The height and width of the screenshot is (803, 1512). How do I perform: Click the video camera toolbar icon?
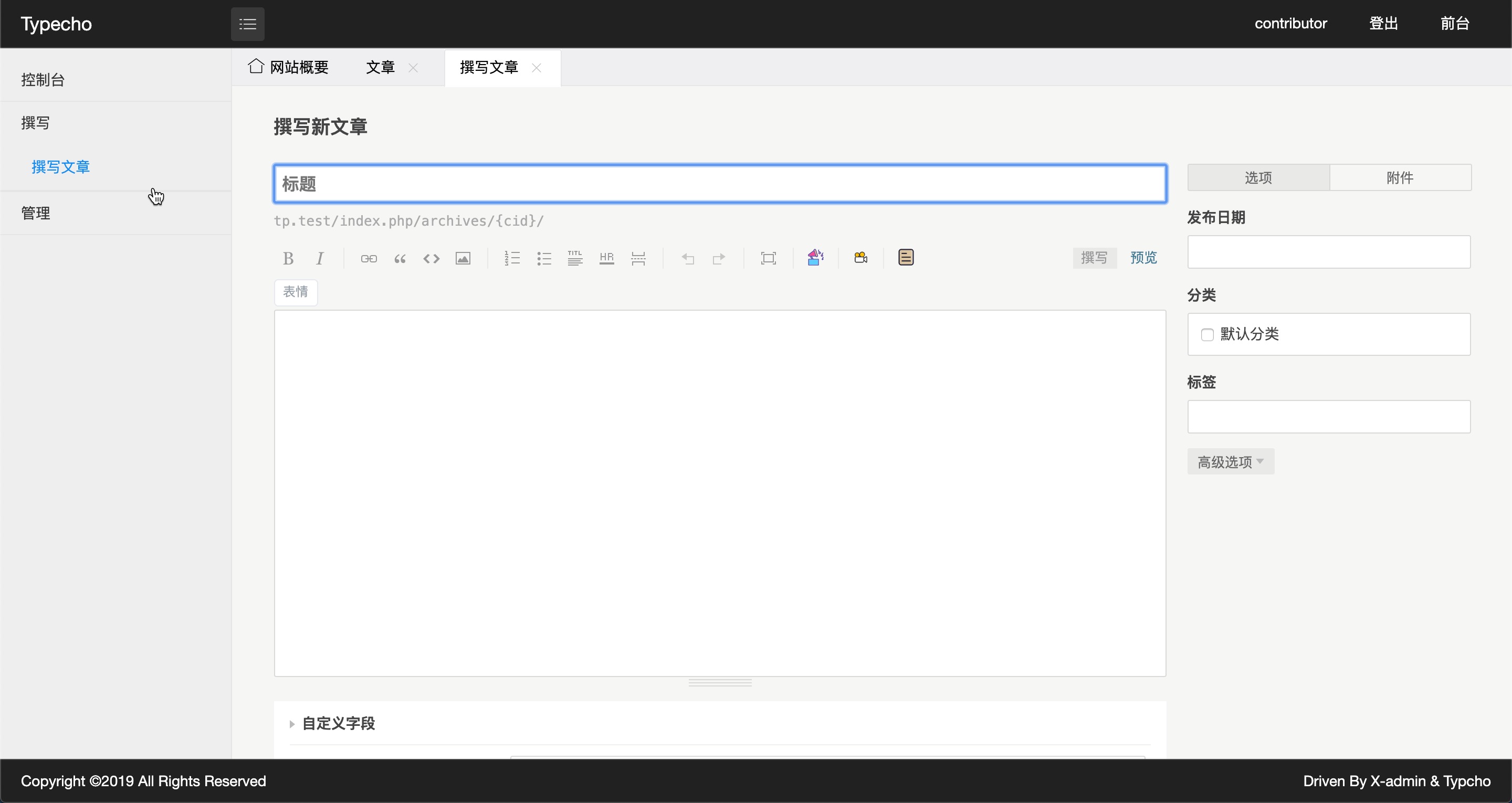coord(860,258)
